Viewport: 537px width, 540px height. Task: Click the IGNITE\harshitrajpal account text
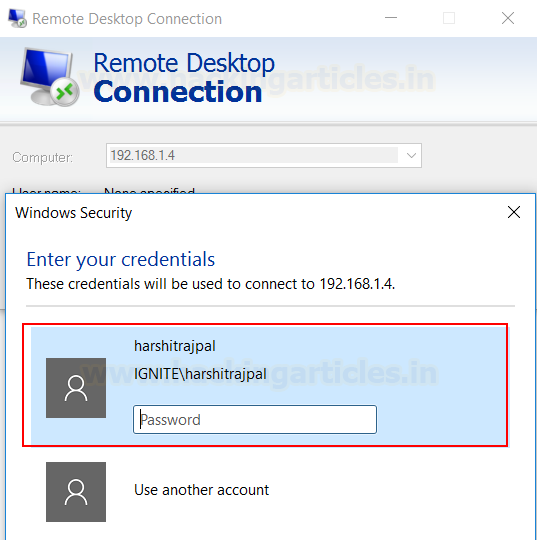[200, 374]
